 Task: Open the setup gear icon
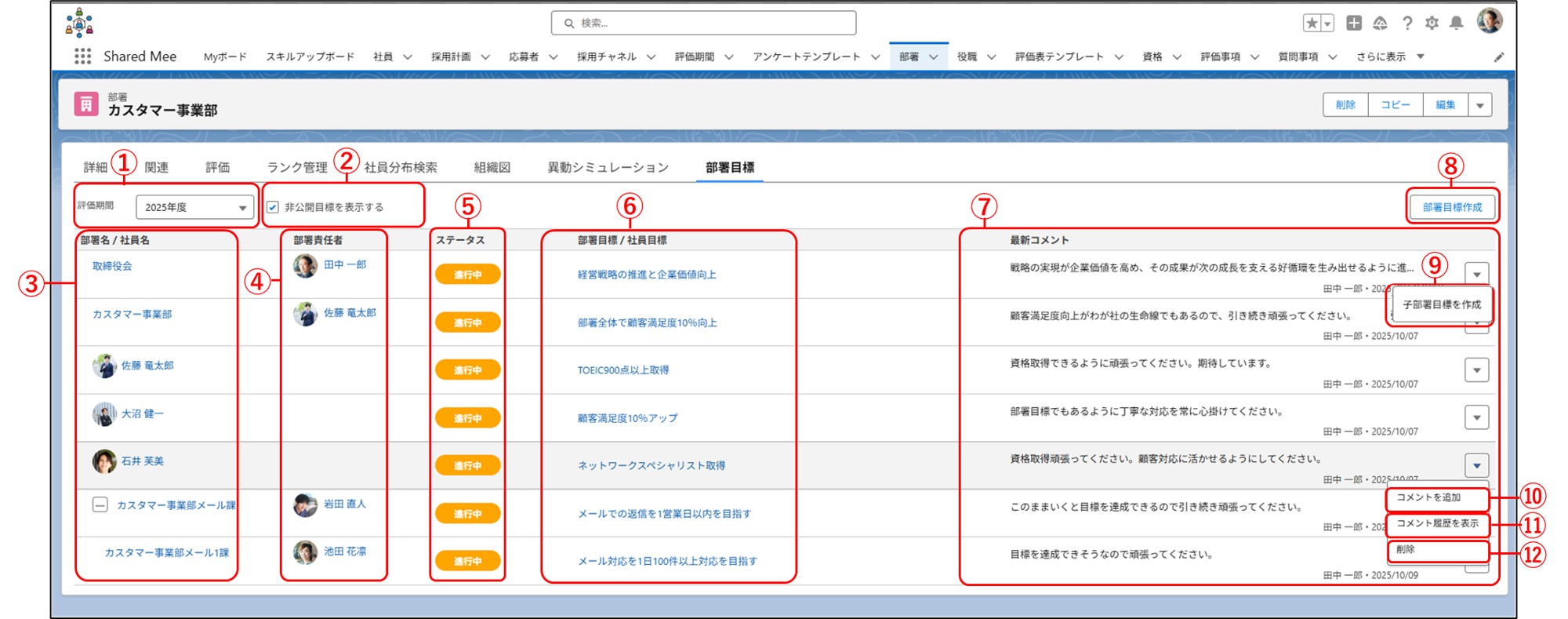pyautogui.click(x=1432, y=24)
